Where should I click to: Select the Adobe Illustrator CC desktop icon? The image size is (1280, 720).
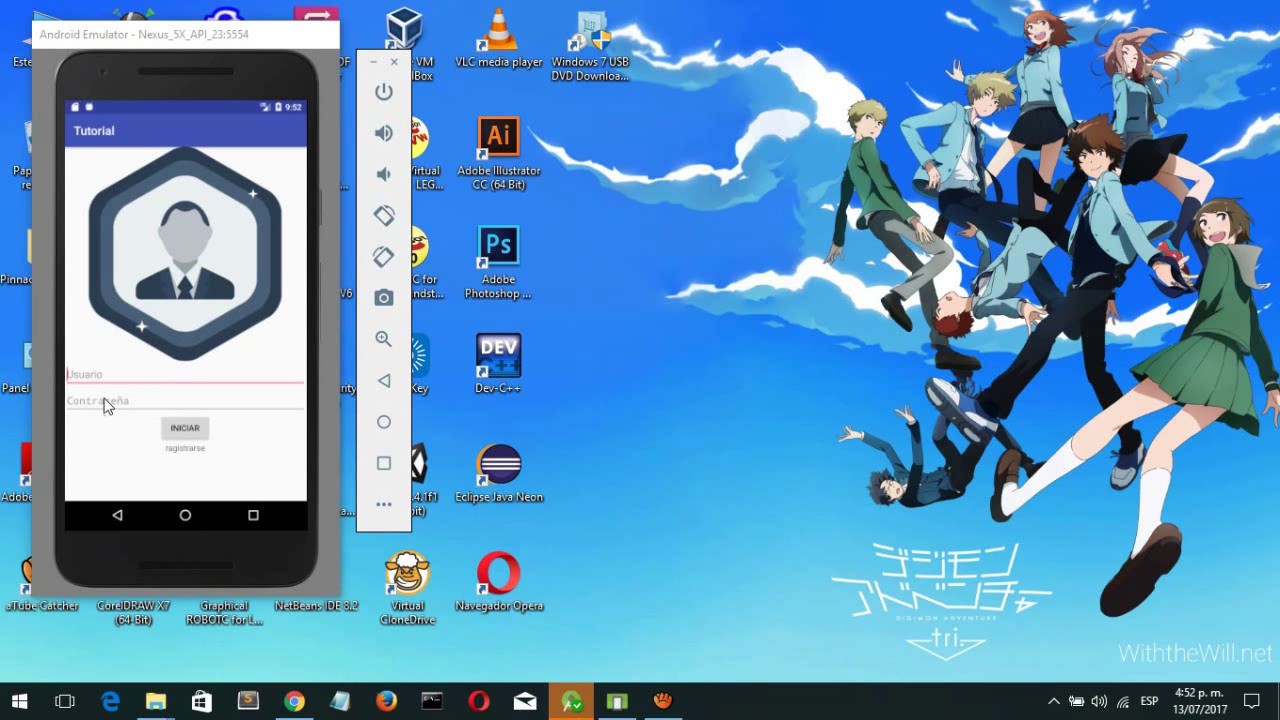point(499,154)
